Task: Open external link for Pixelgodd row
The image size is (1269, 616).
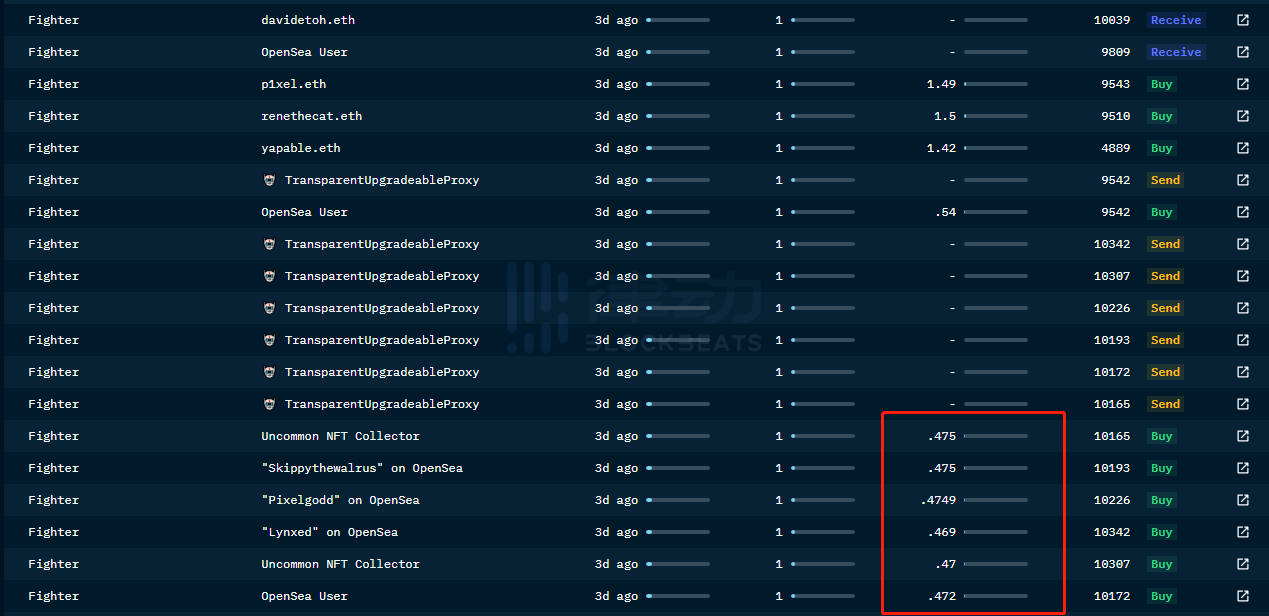Action: (1243, 500)
